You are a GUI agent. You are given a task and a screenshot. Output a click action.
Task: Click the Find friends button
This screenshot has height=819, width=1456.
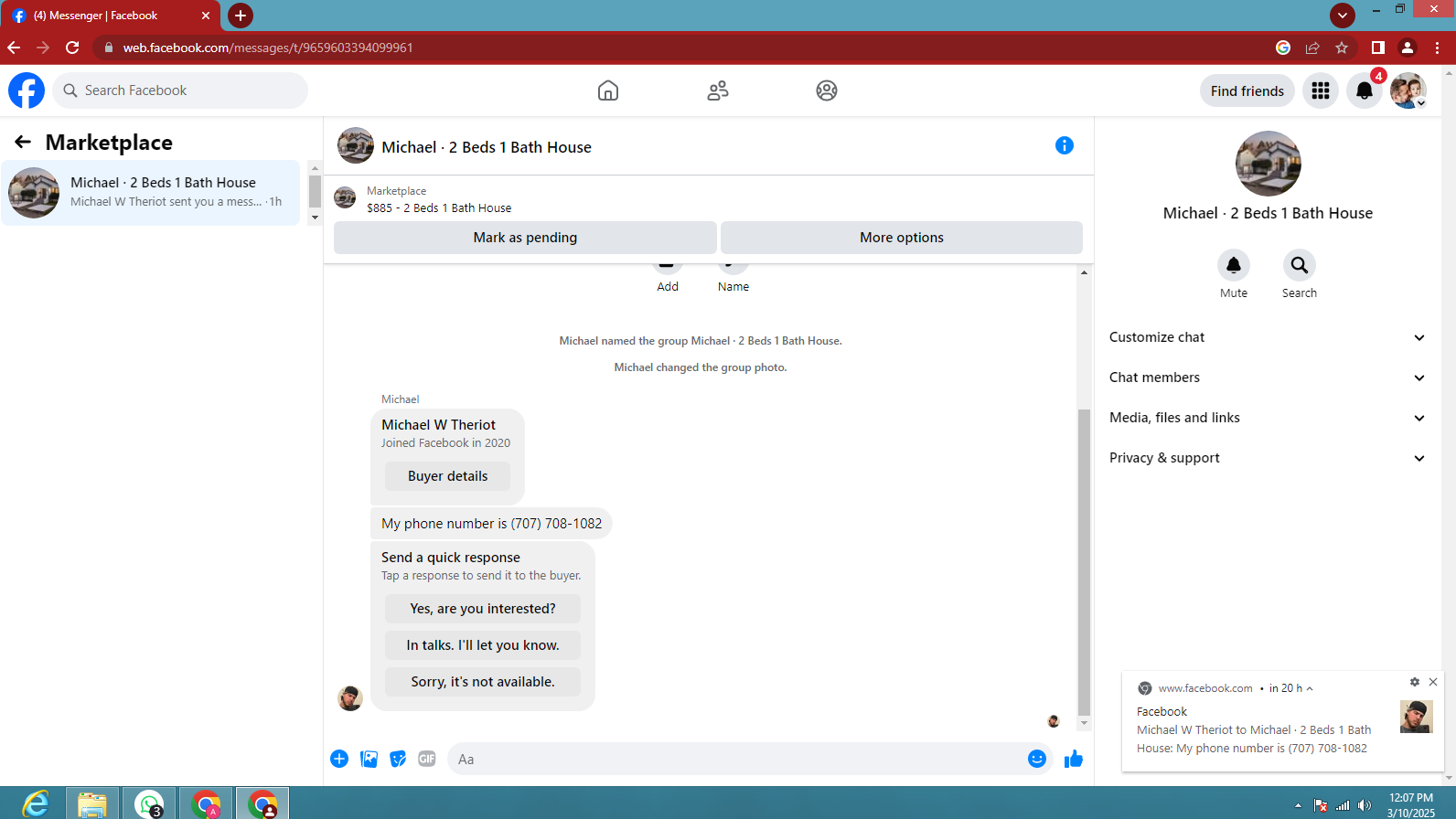(x=1247, y=90)
